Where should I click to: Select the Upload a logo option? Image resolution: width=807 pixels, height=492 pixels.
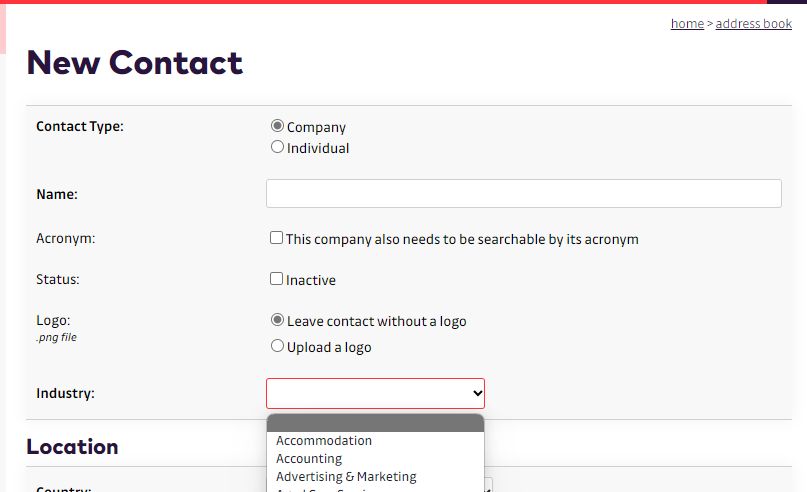click(x=277, y=347)
